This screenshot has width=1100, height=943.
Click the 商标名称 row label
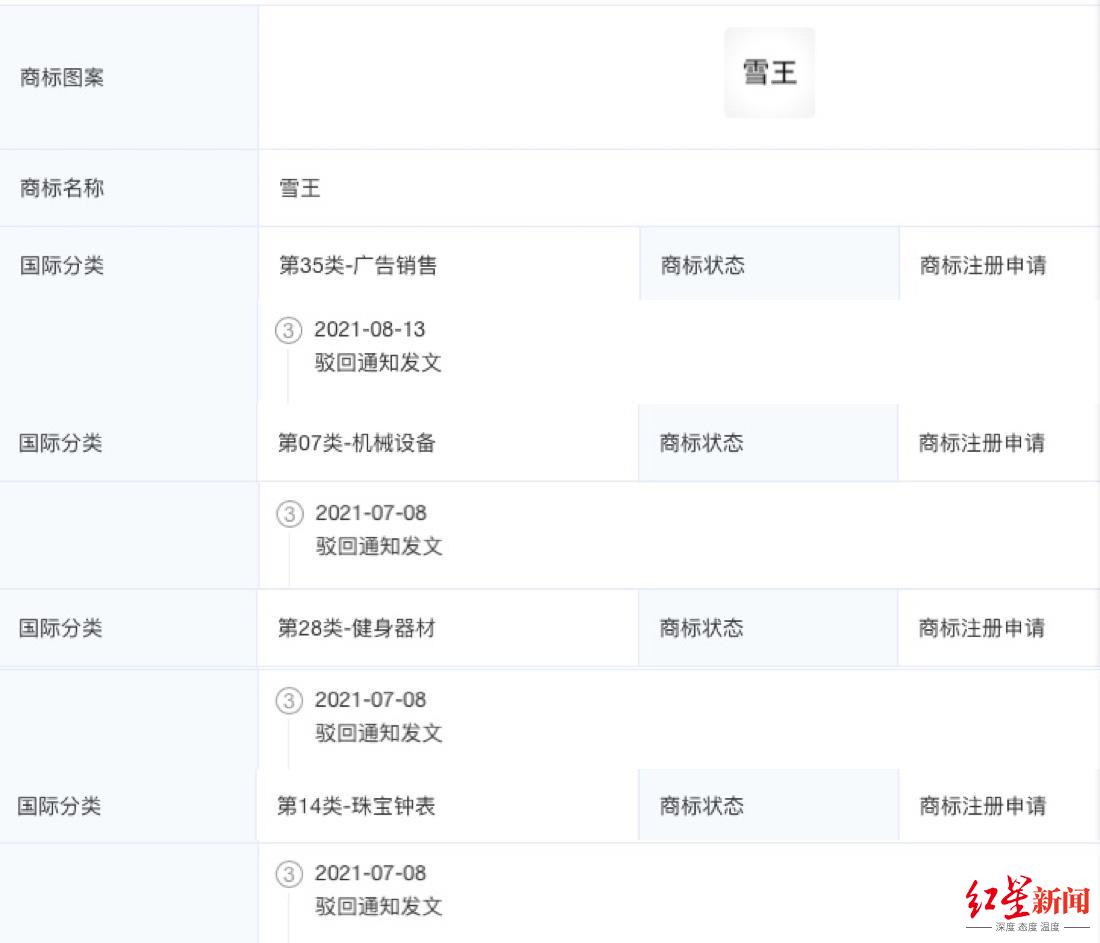(62, 188)
